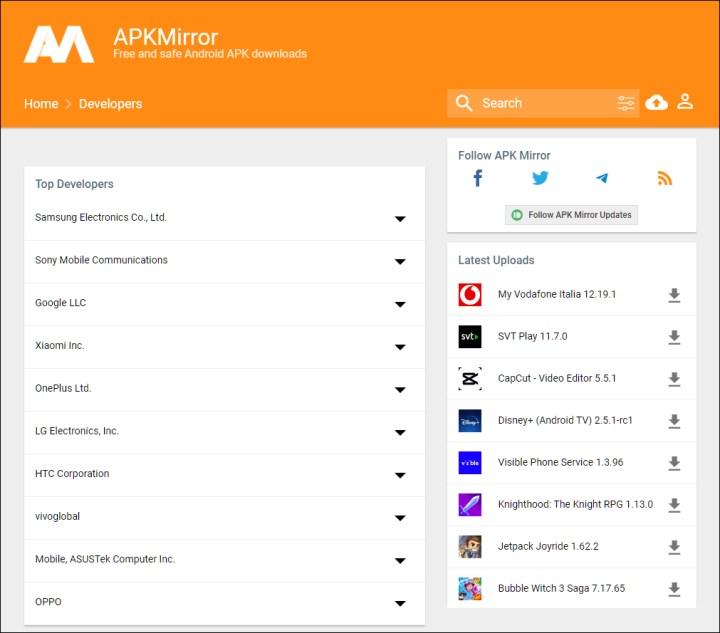Open the SVT Play 11.7.0 link
The width and height of the screenshot is (720, 633).
pos(532,337)
